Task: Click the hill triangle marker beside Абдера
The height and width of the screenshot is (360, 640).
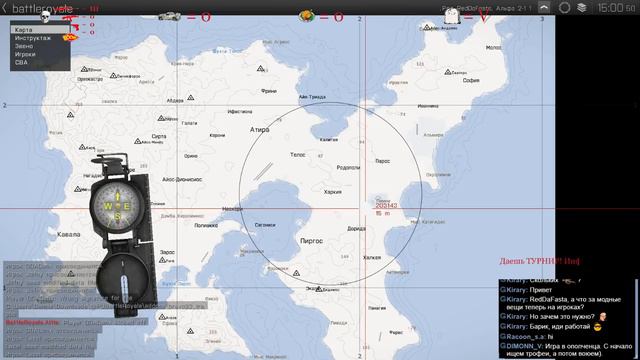Action: [191, 98]
